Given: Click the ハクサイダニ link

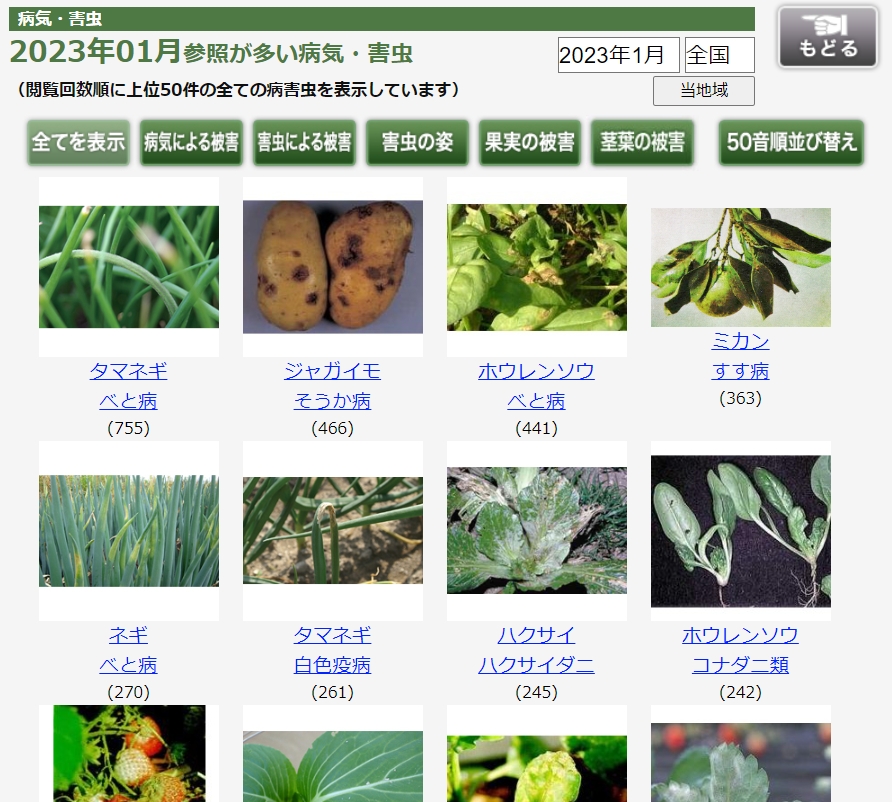Looking at the screenshot, I should [536, 665].
